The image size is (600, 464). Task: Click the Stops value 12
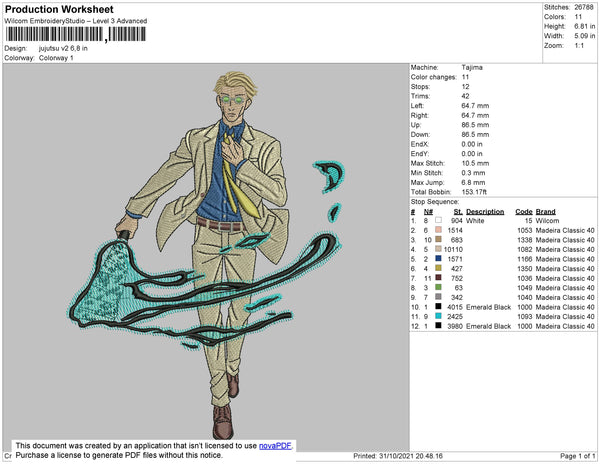(465, 86)
